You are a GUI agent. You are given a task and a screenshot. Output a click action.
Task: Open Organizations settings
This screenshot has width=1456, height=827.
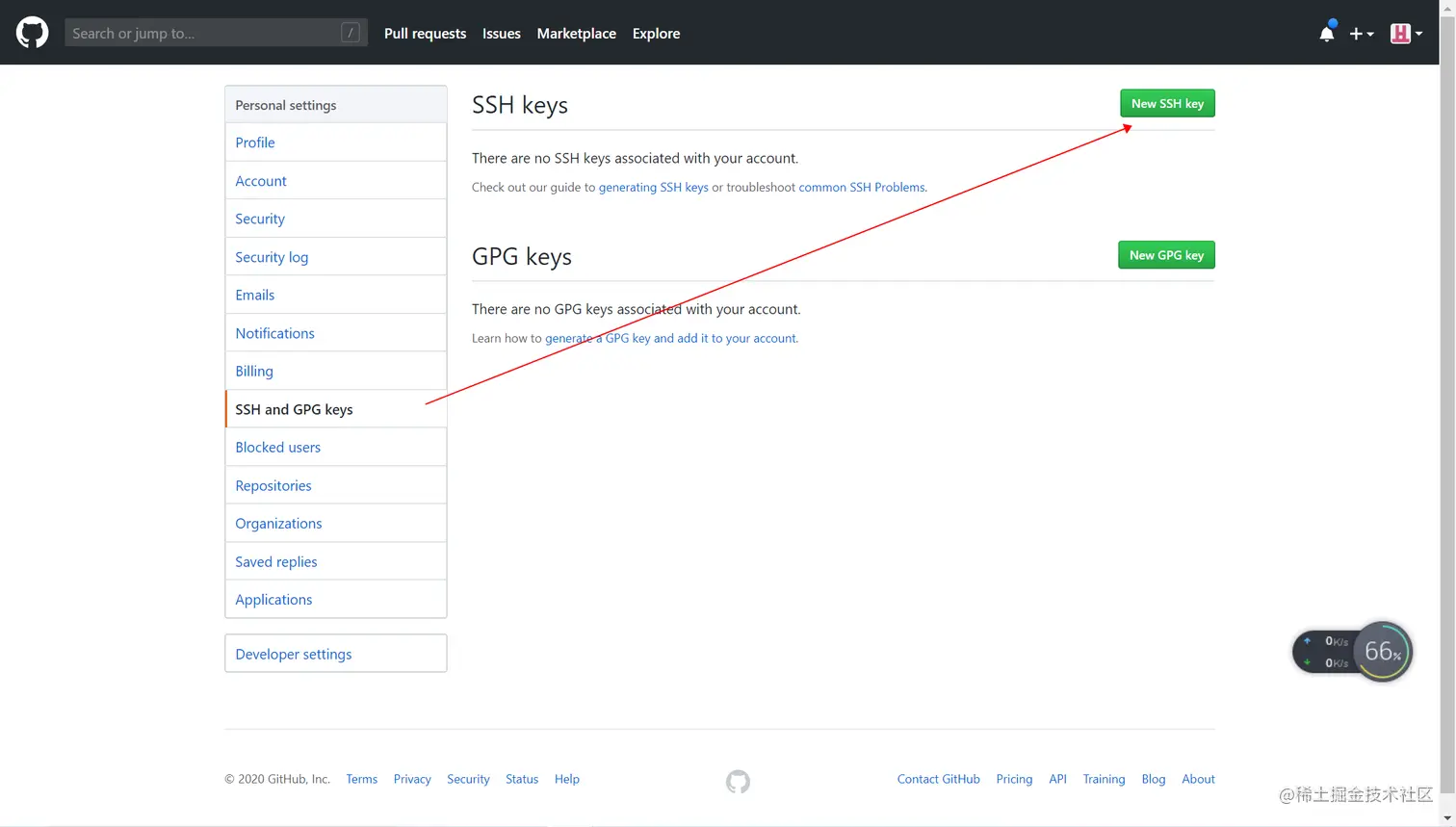pyautogui.click(x=336, y=523)
